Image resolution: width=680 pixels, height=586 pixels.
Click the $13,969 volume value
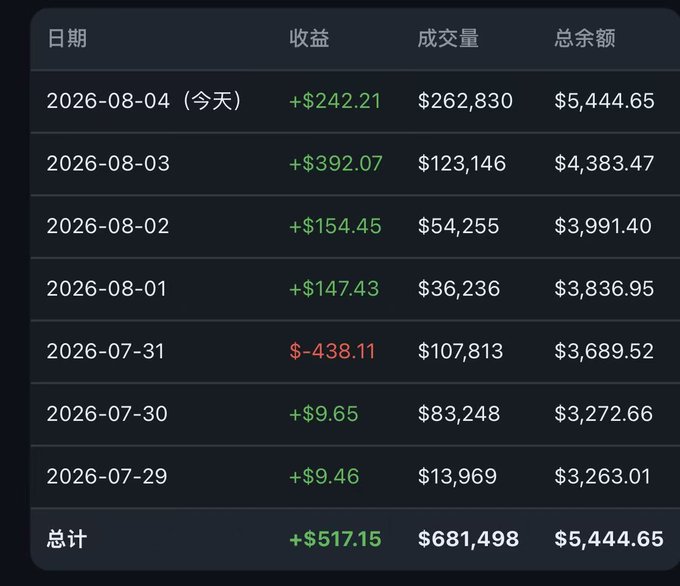pyautogui.click(x=457, y=476)
